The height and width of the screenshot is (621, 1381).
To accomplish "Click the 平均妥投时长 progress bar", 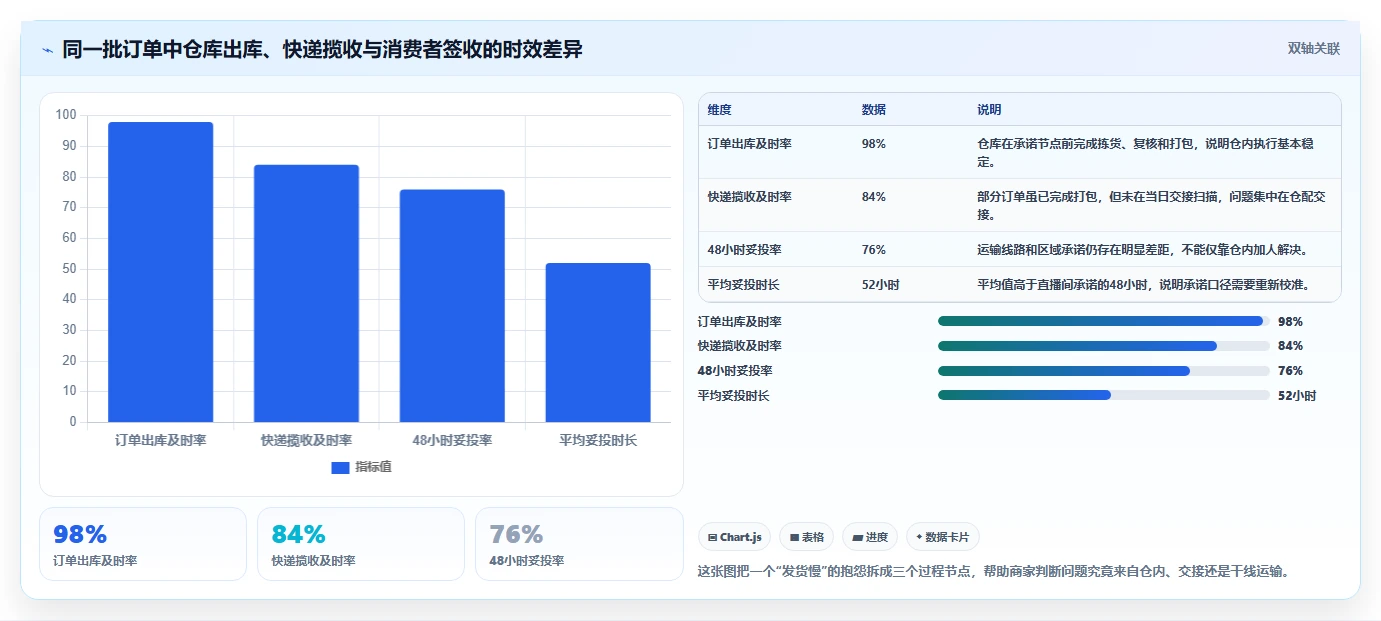I will 1104,395.
